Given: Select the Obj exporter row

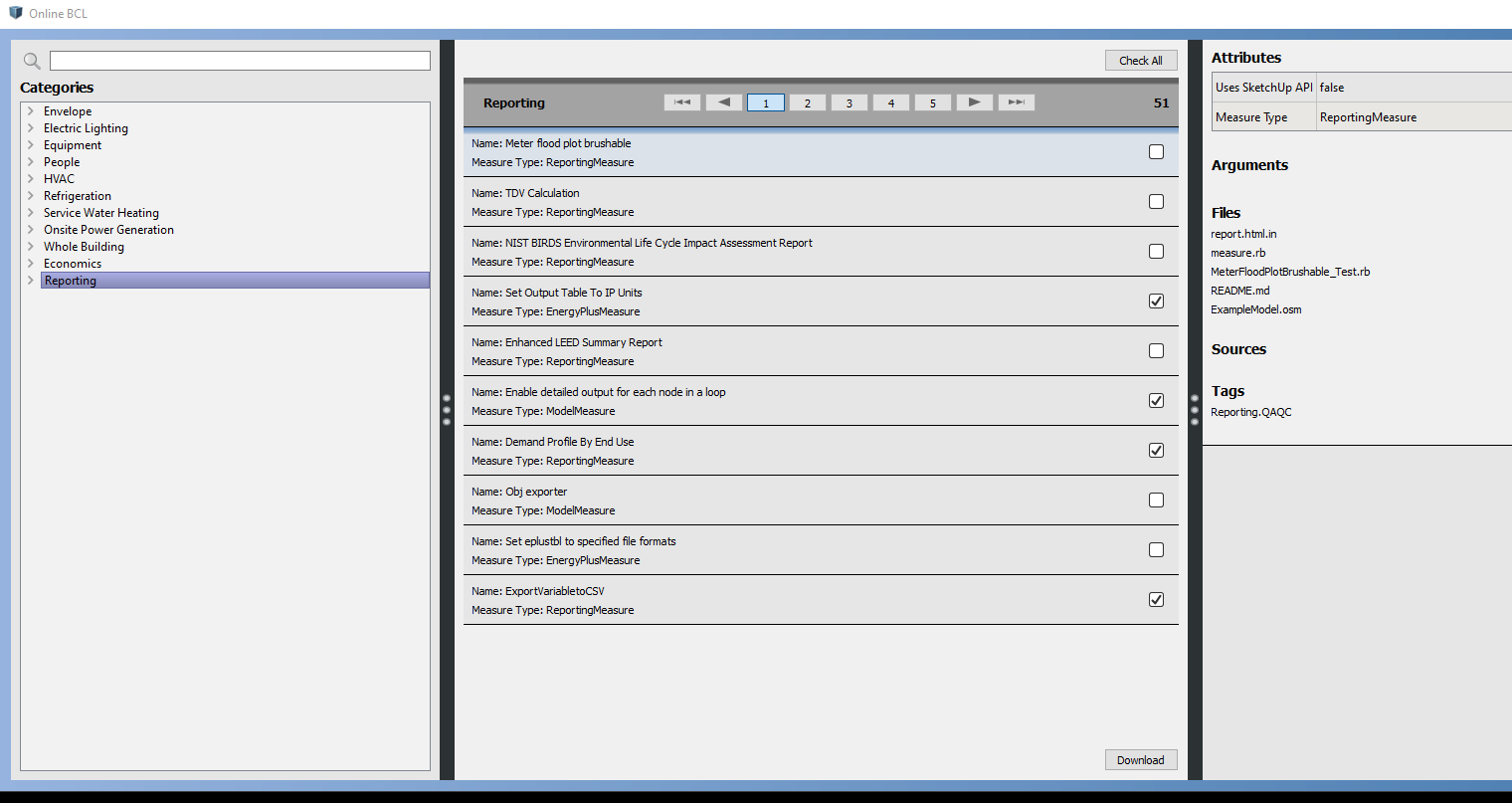Looking at the screenshot, I should click(821, 501).
